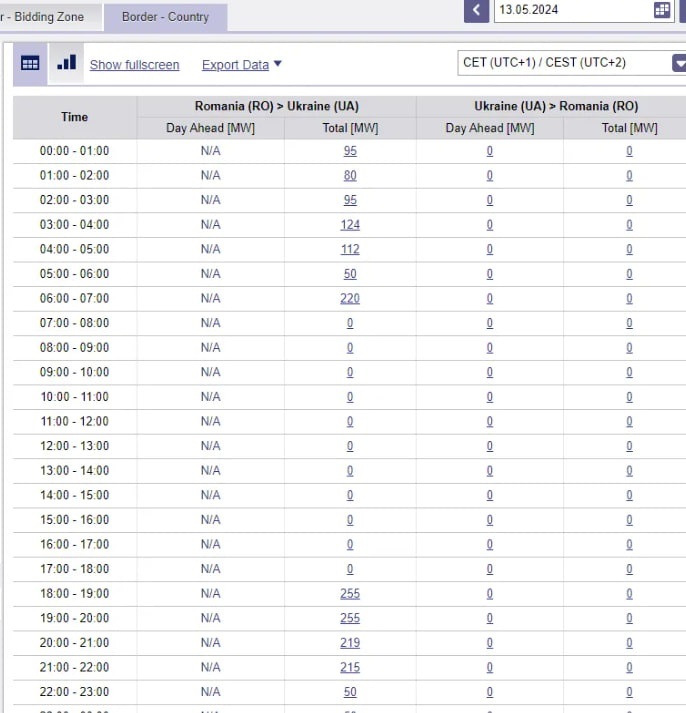Open the Export Data dropdown
The height and width of the screenshot is (713, 686).
coord(242,65)
